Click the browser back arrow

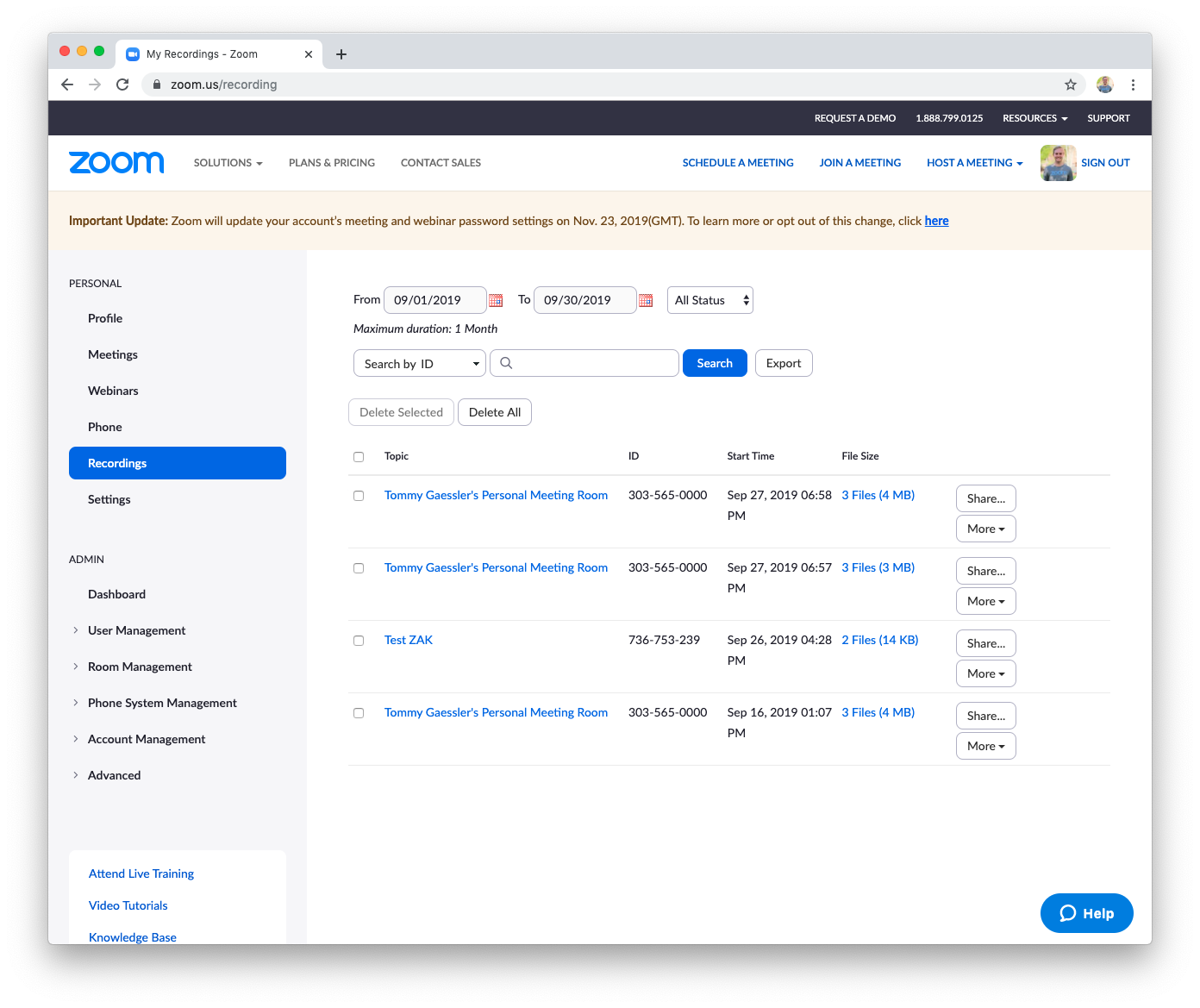click(x=67, y=85)
